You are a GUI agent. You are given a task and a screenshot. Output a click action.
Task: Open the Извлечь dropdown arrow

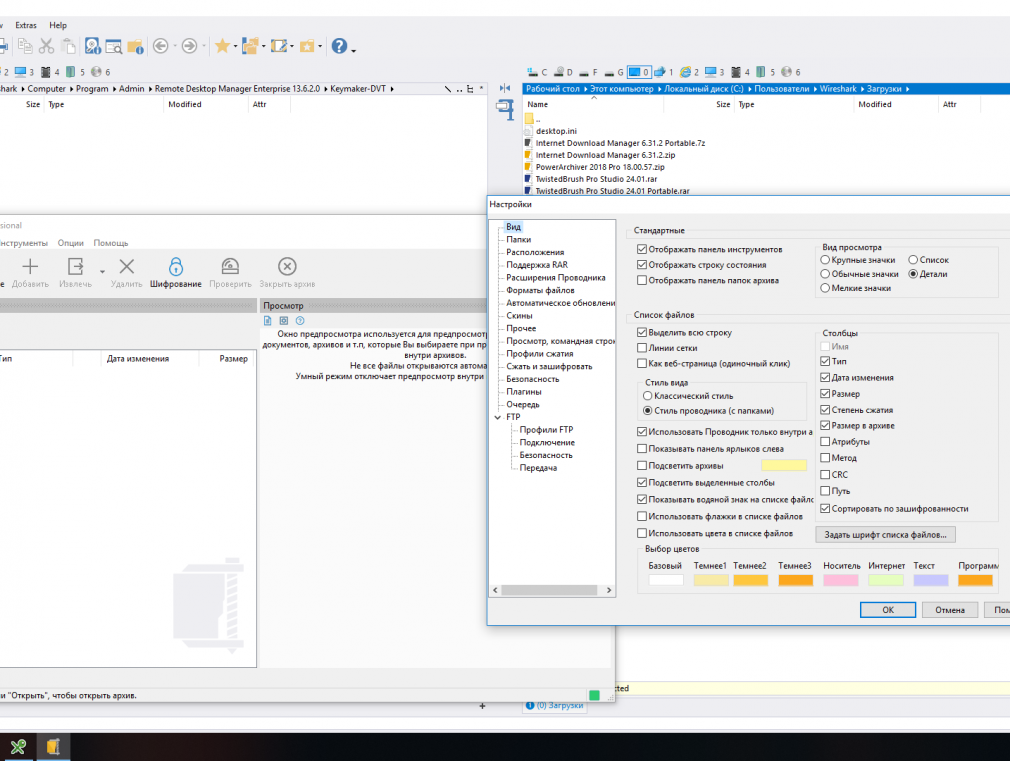pos(102,271)
